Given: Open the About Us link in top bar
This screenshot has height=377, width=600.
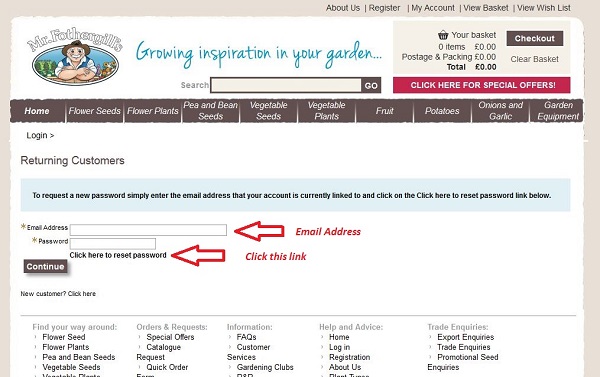Looking at the screenshot, I should coord(343,8).
